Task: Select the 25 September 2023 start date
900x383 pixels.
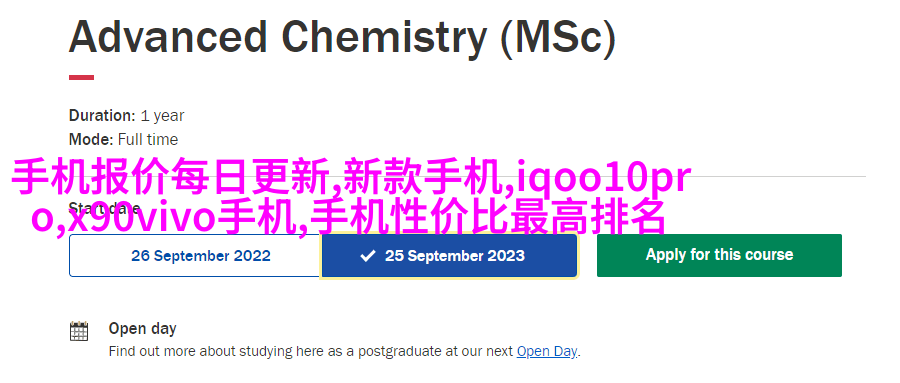Action: 448,256
